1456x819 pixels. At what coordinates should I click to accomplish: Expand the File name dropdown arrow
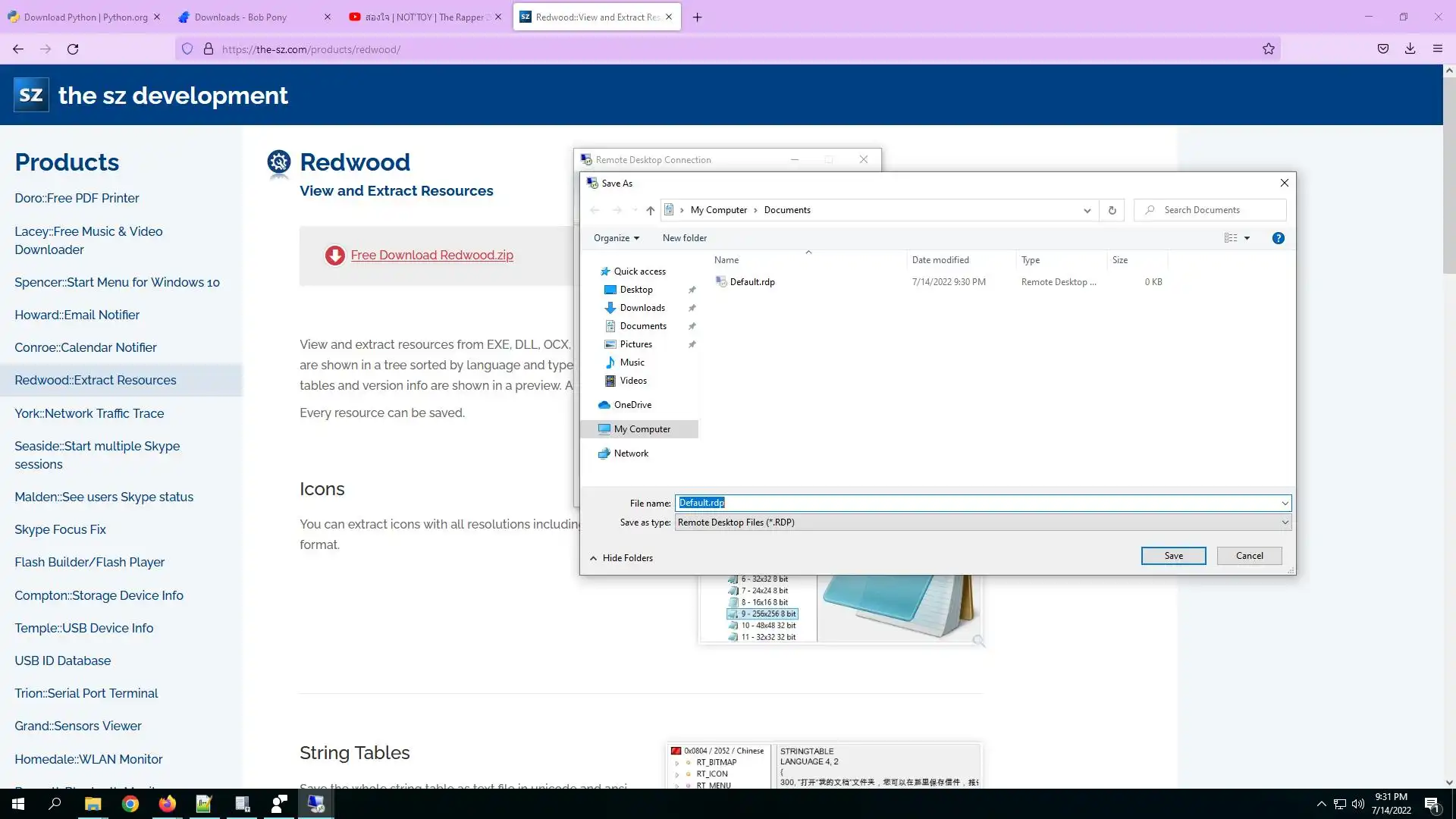tap(1285, 503)
